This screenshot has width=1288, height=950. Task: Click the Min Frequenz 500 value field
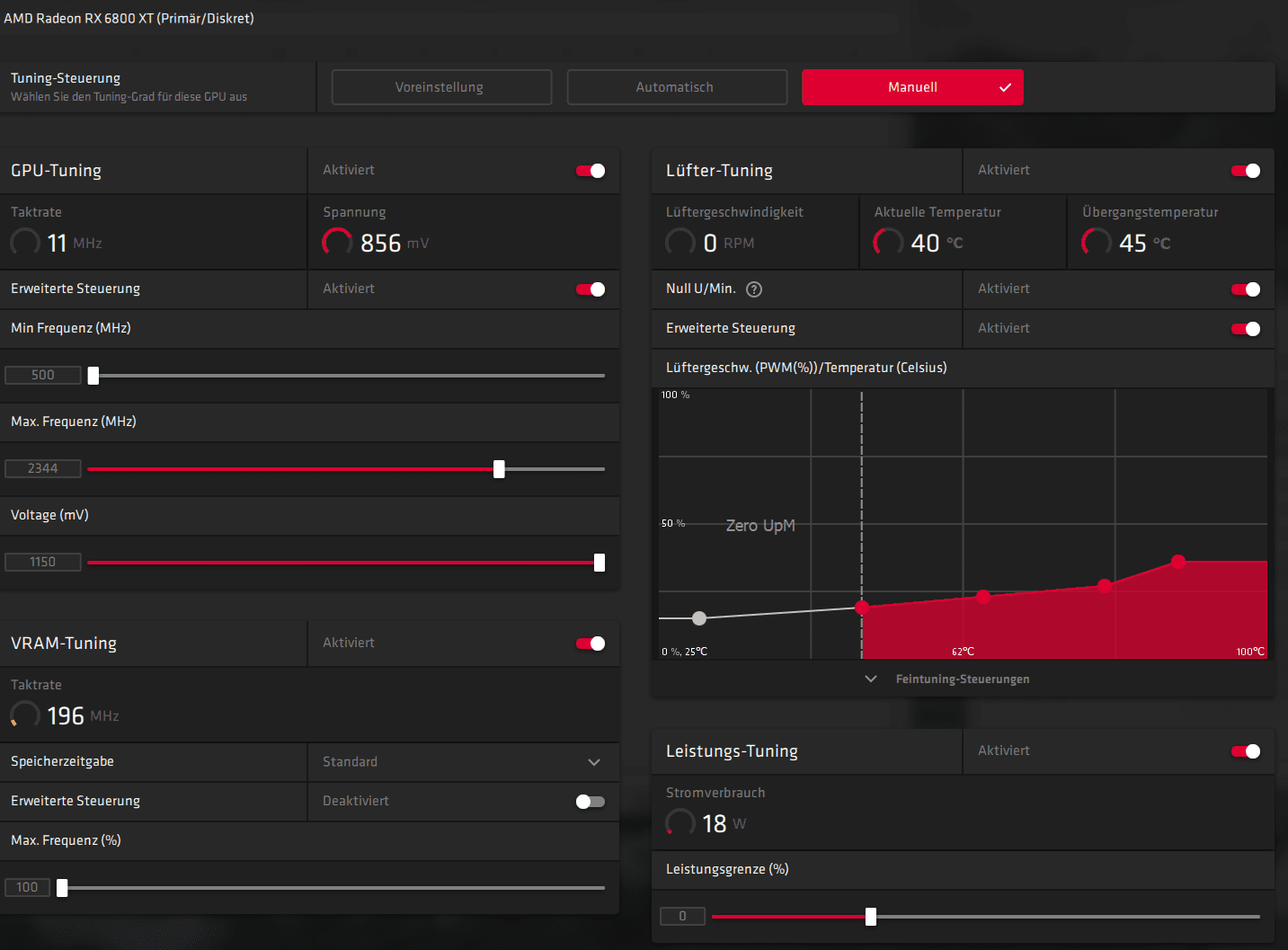tap(43, 375)
